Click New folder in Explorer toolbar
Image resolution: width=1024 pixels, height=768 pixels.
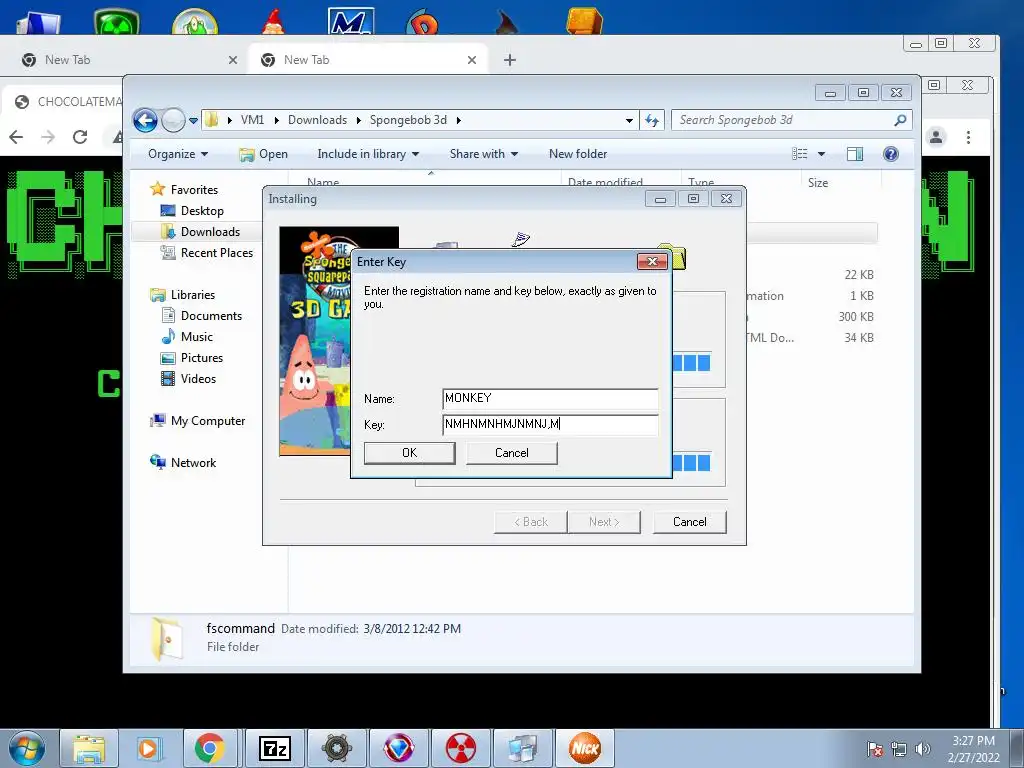click(578, 154)
